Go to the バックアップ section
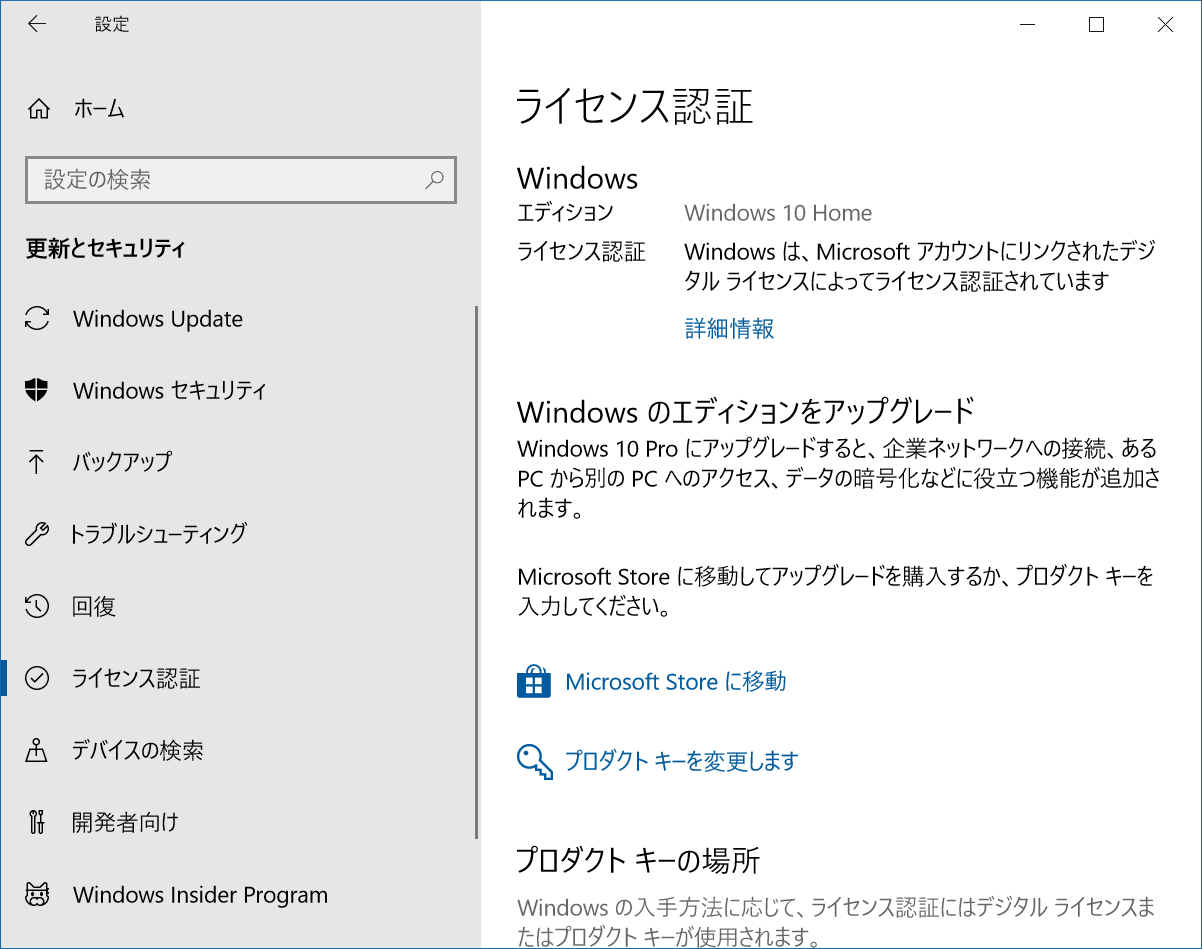Image resolution: width=1202 pixels, height=949 pixels. point(240,462)
